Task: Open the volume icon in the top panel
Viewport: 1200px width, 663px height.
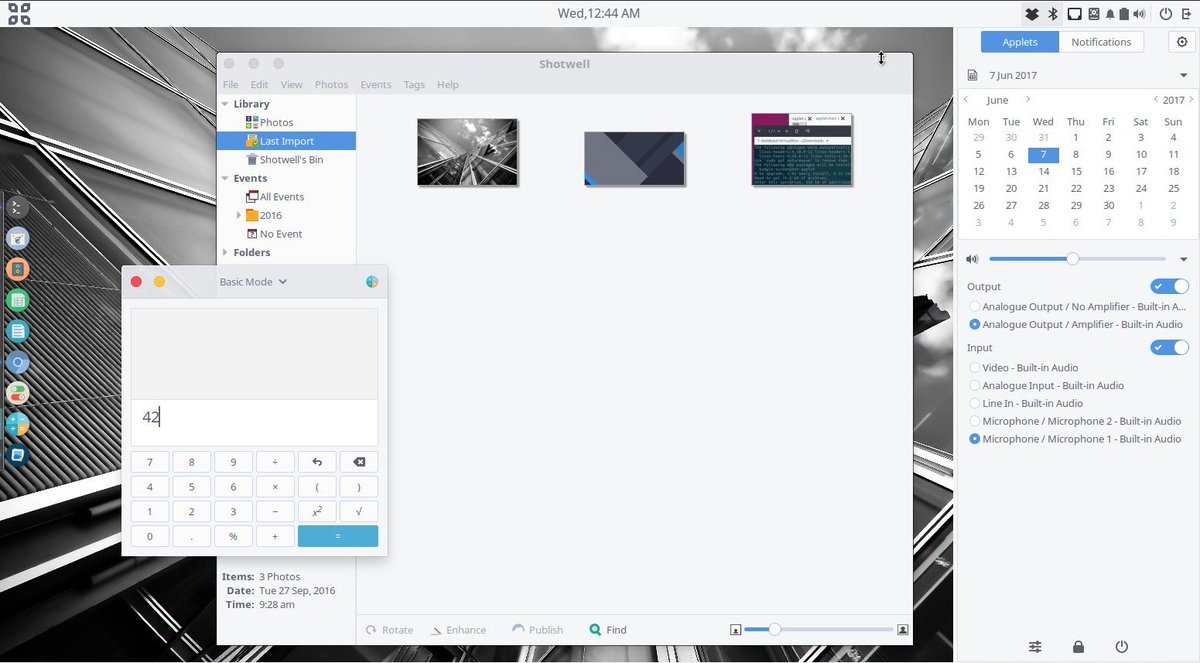Action: (x=1138, y=13)
